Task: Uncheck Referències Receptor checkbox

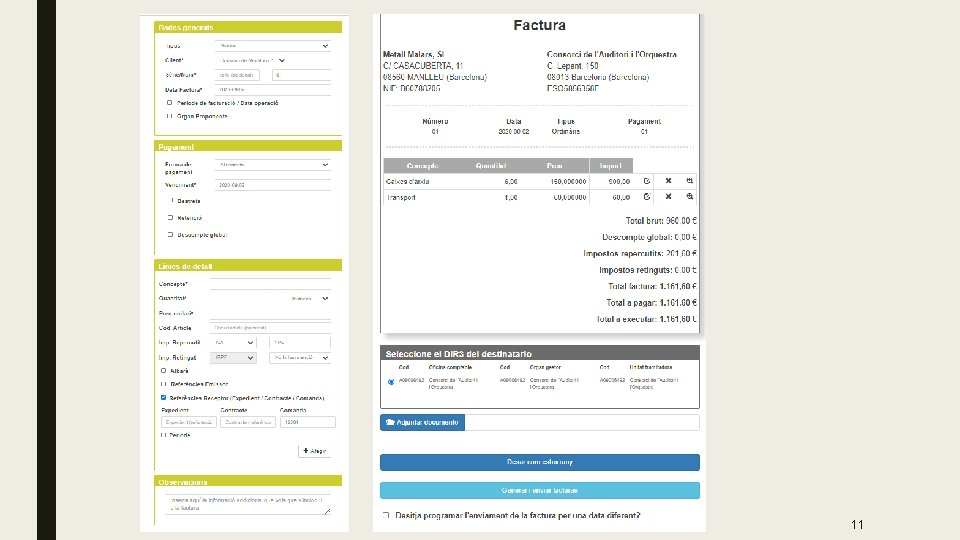Action: [x=163, y=398]
